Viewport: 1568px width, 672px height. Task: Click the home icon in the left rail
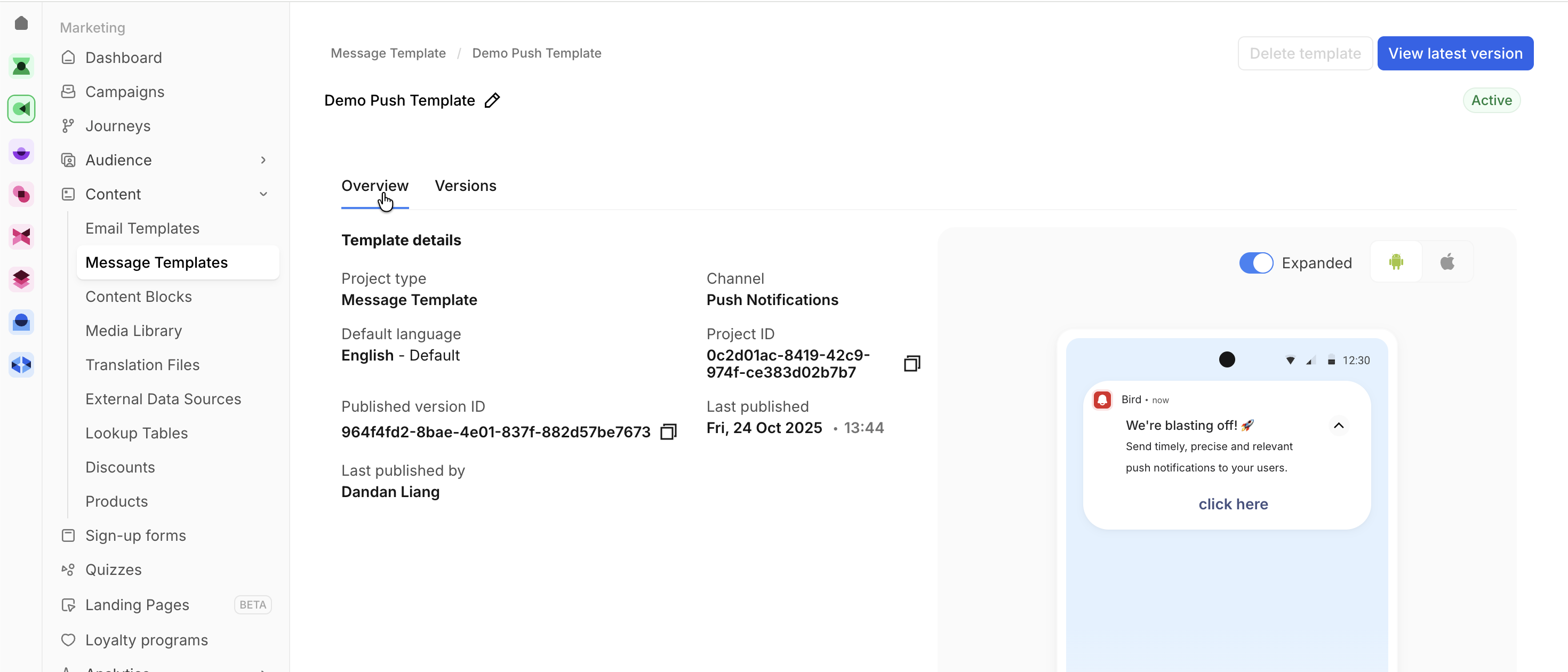pyautogui.click(x=21, y=23)
